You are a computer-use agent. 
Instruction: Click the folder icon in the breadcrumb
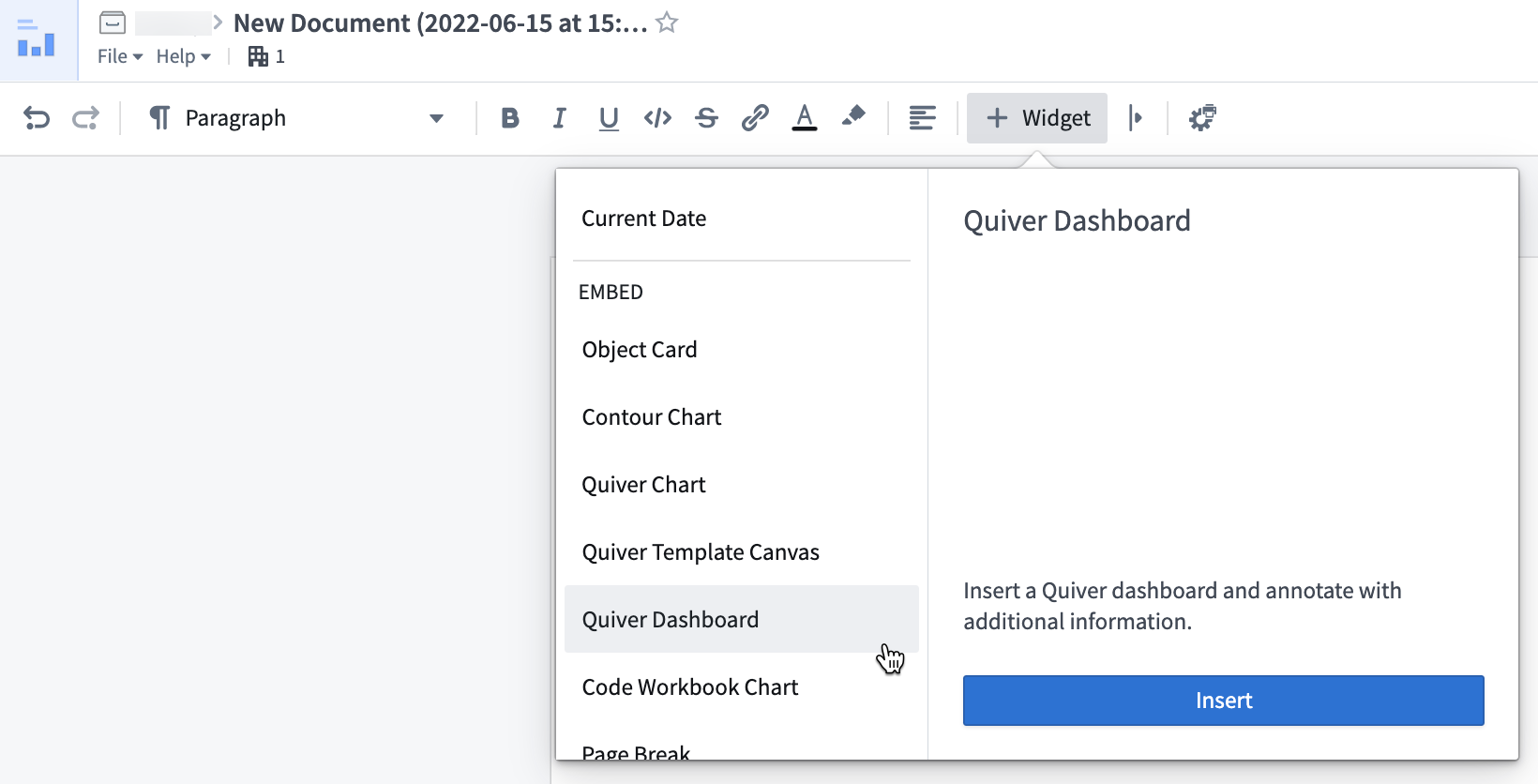click(x=113, y=23)
